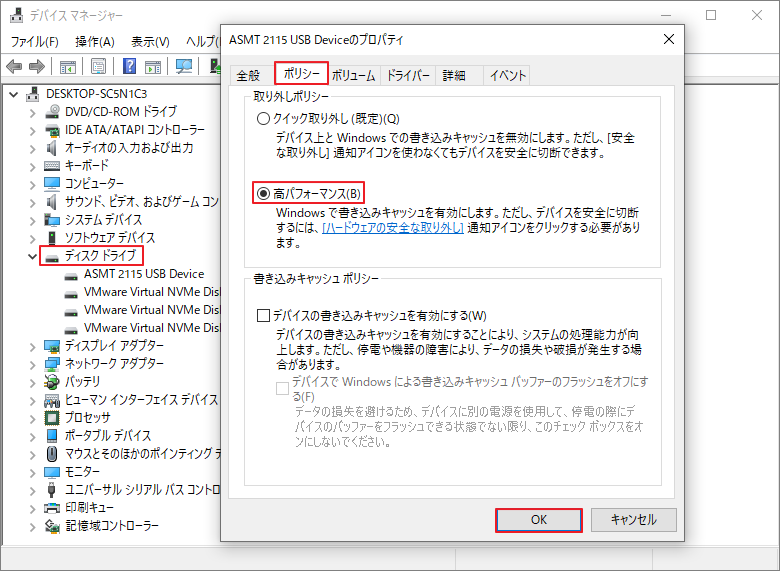Image resolution: width=780 pixels, height=571 pixels.
Task: Expand the プロセッサ tree node
Action: click(32, 418)
